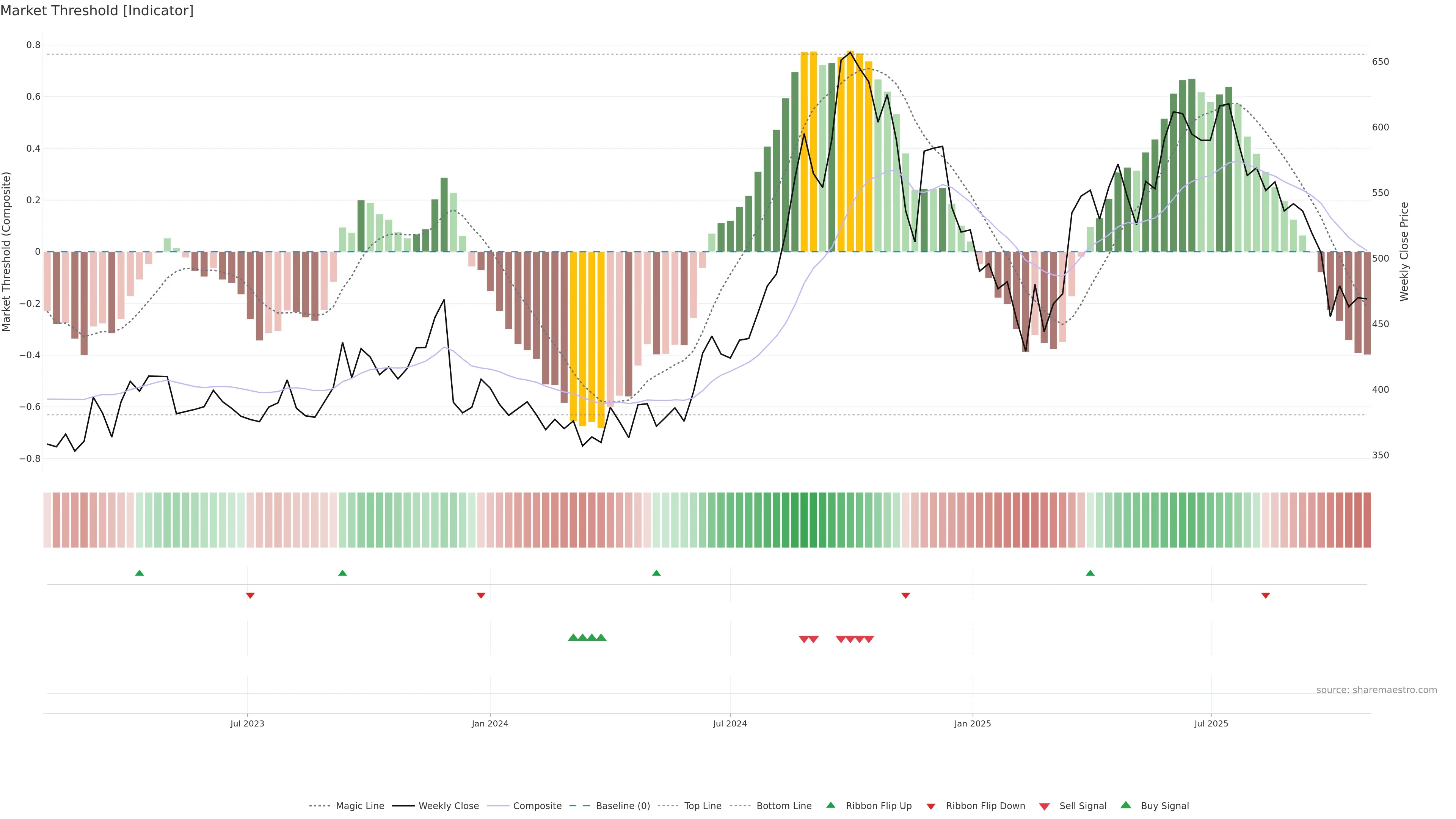Select the Jul 2024 x-axis label
The image size is (1456, 819).
click(730, 723)
